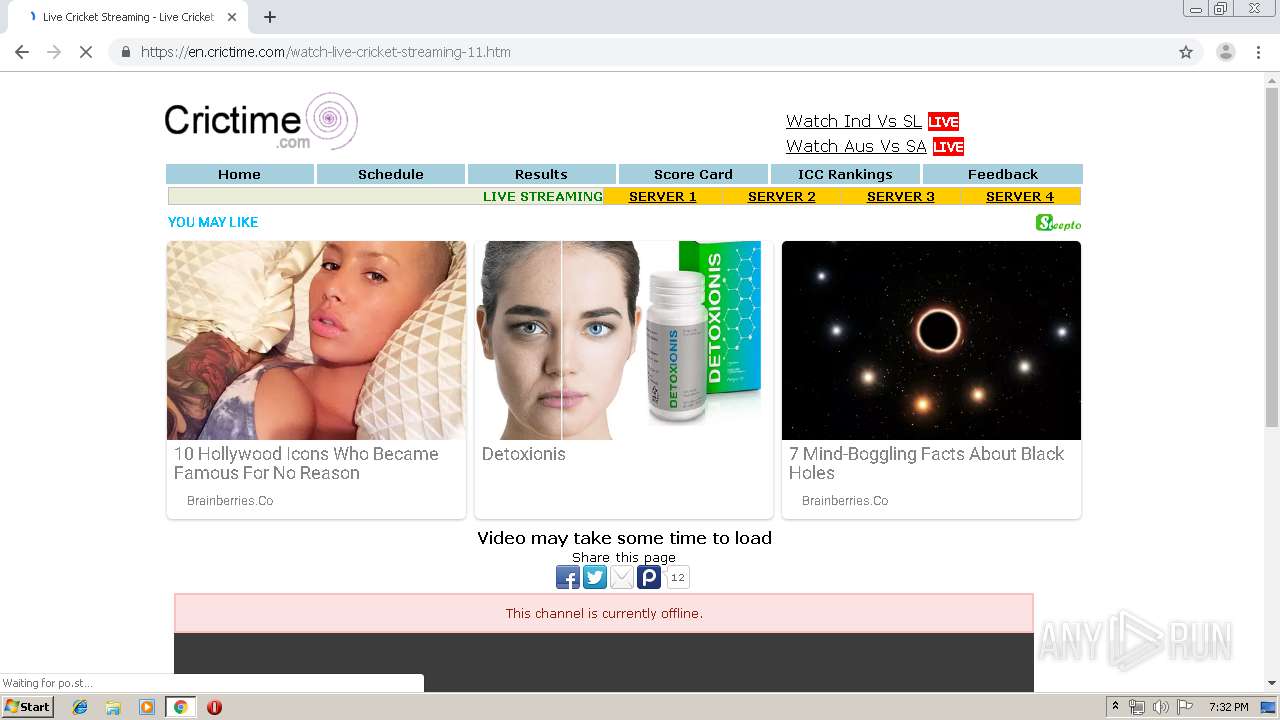The image size is (1280, 720).
Task: Select the Live Cricket Streaming tab
Action: (x=130, y=17)
